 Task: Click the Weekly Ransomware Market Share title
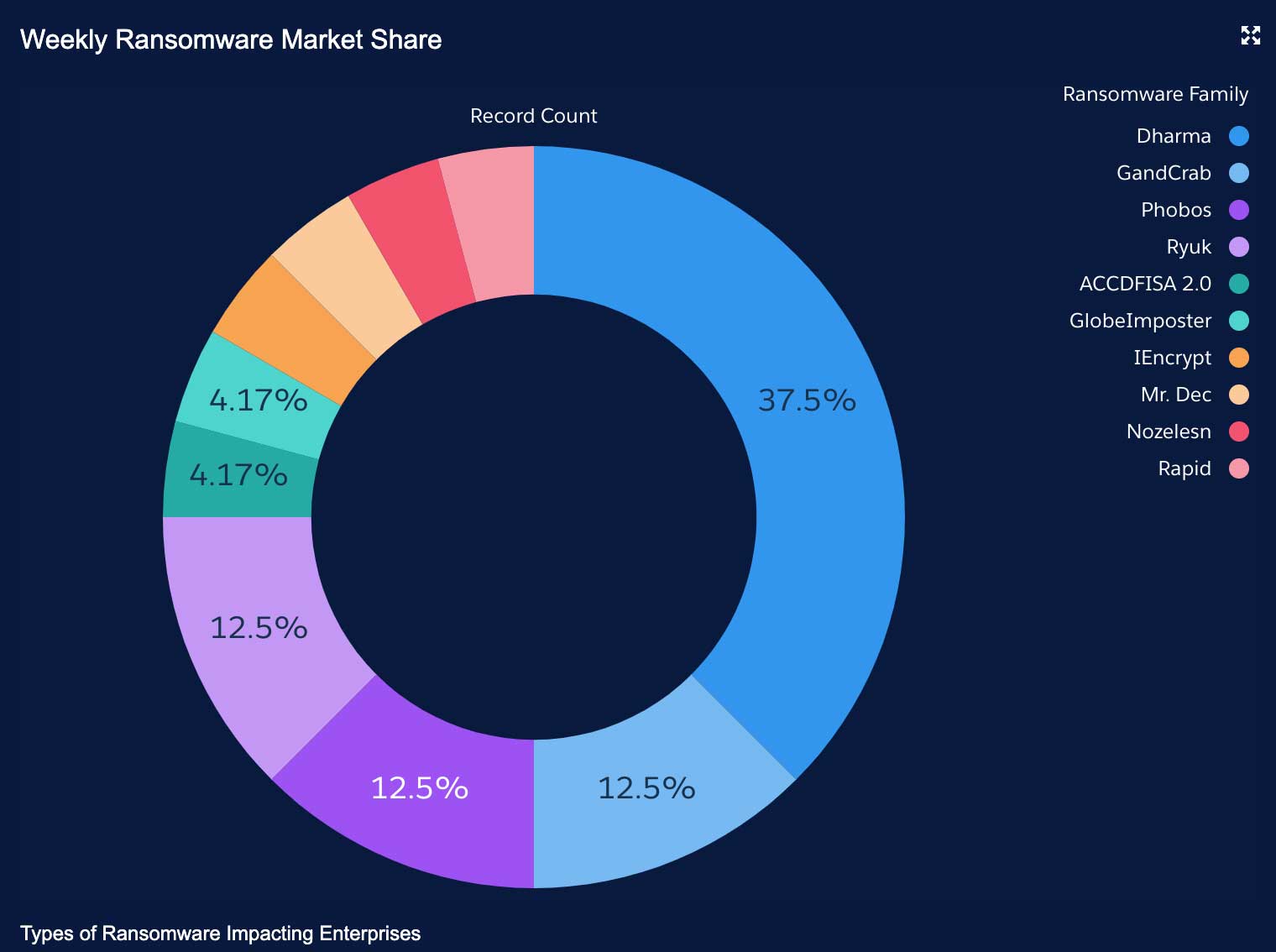coord(231,39)
